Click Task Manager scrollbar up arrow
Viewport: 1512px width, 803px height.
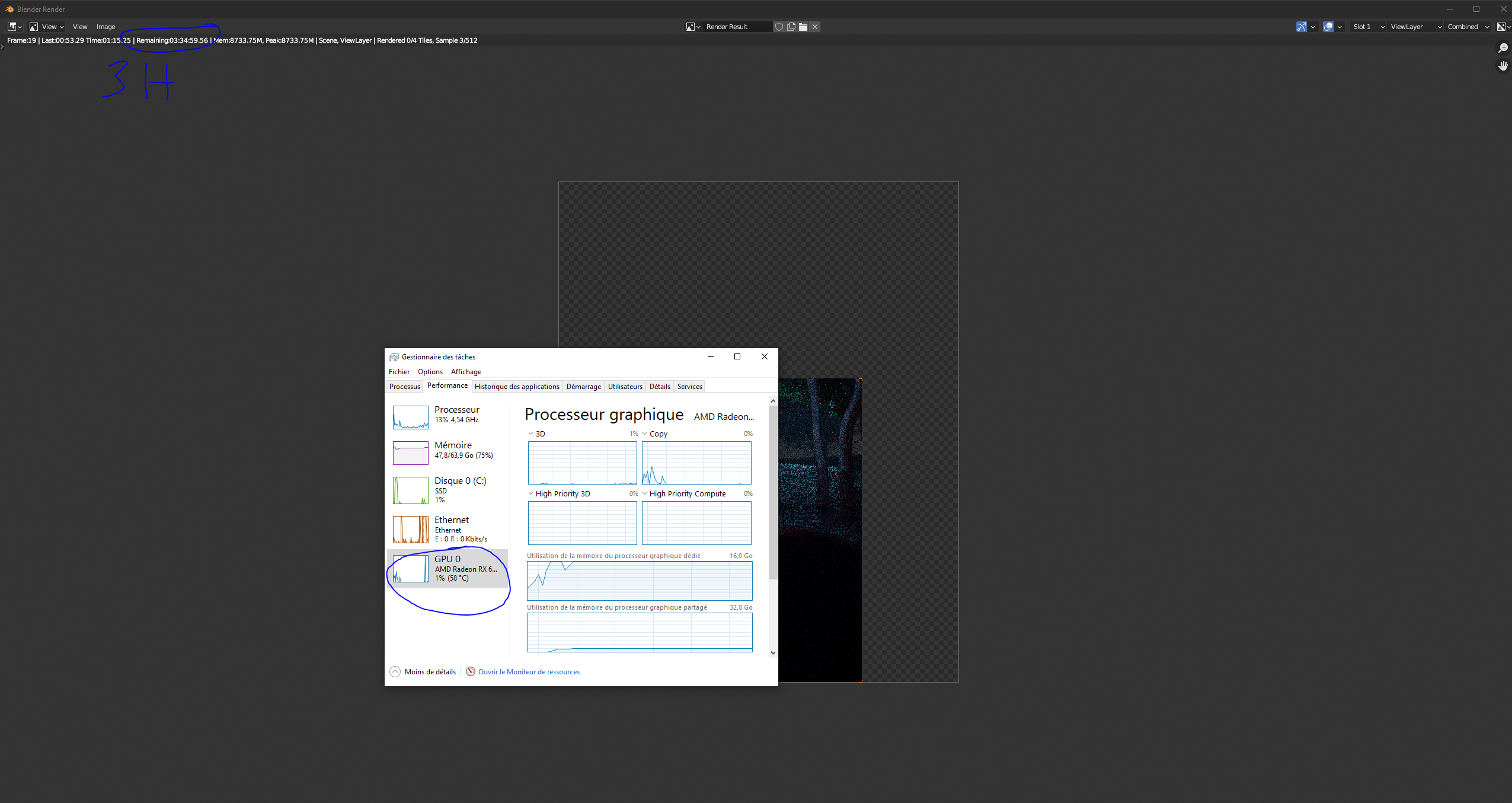773,401
